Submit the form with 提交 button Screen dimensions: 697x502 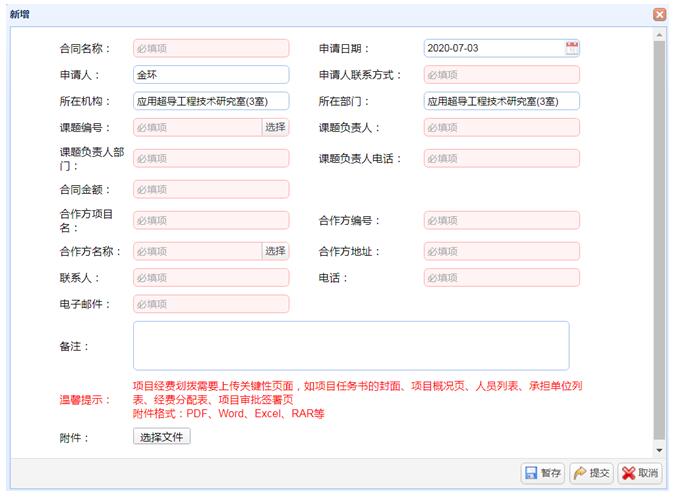pos(591,473)
